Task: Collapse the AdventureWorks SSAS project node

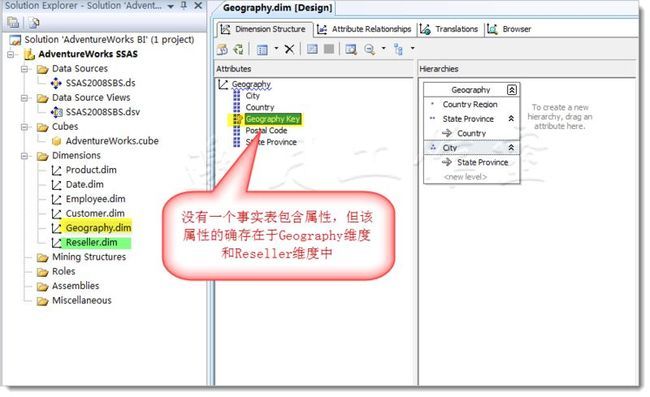Action: [11, 54]
